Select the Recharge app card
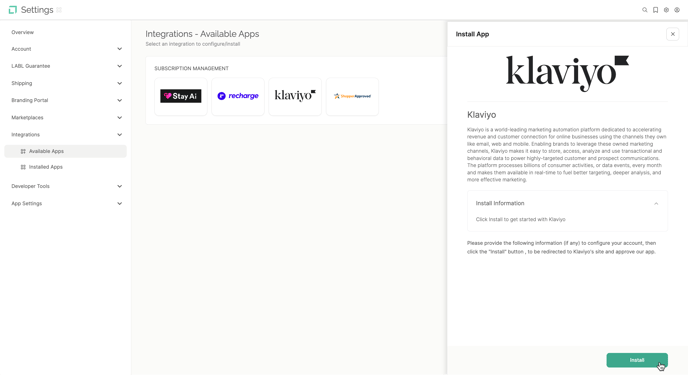The width and height of the screenshot is (688, 375). click(x=238, y=96)
